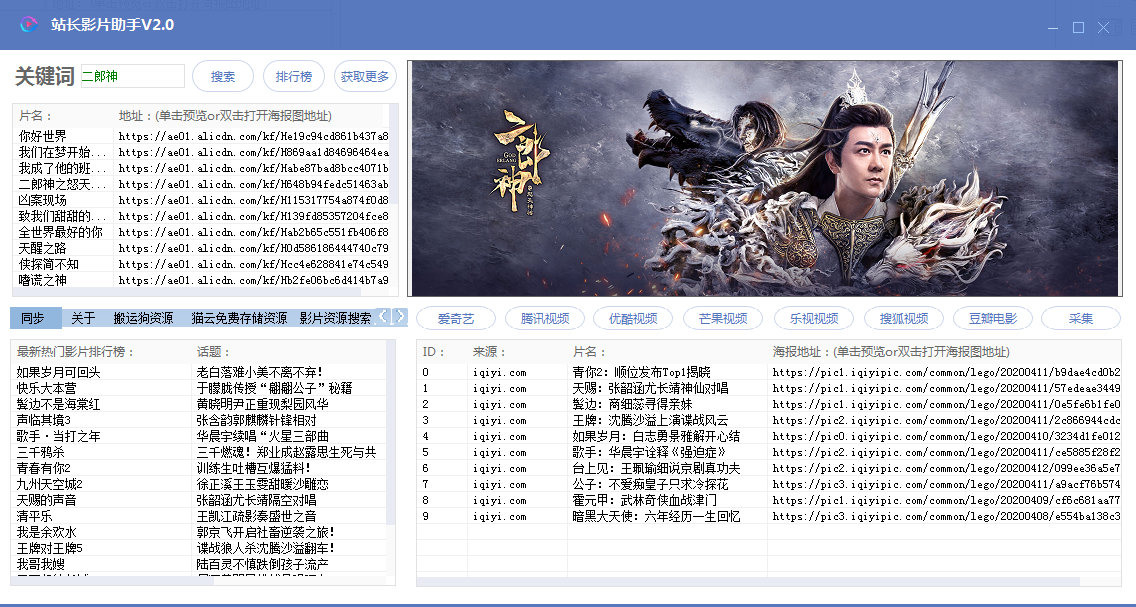
Task: Click 清平乐 in ranking list
Action: [34, 516]
